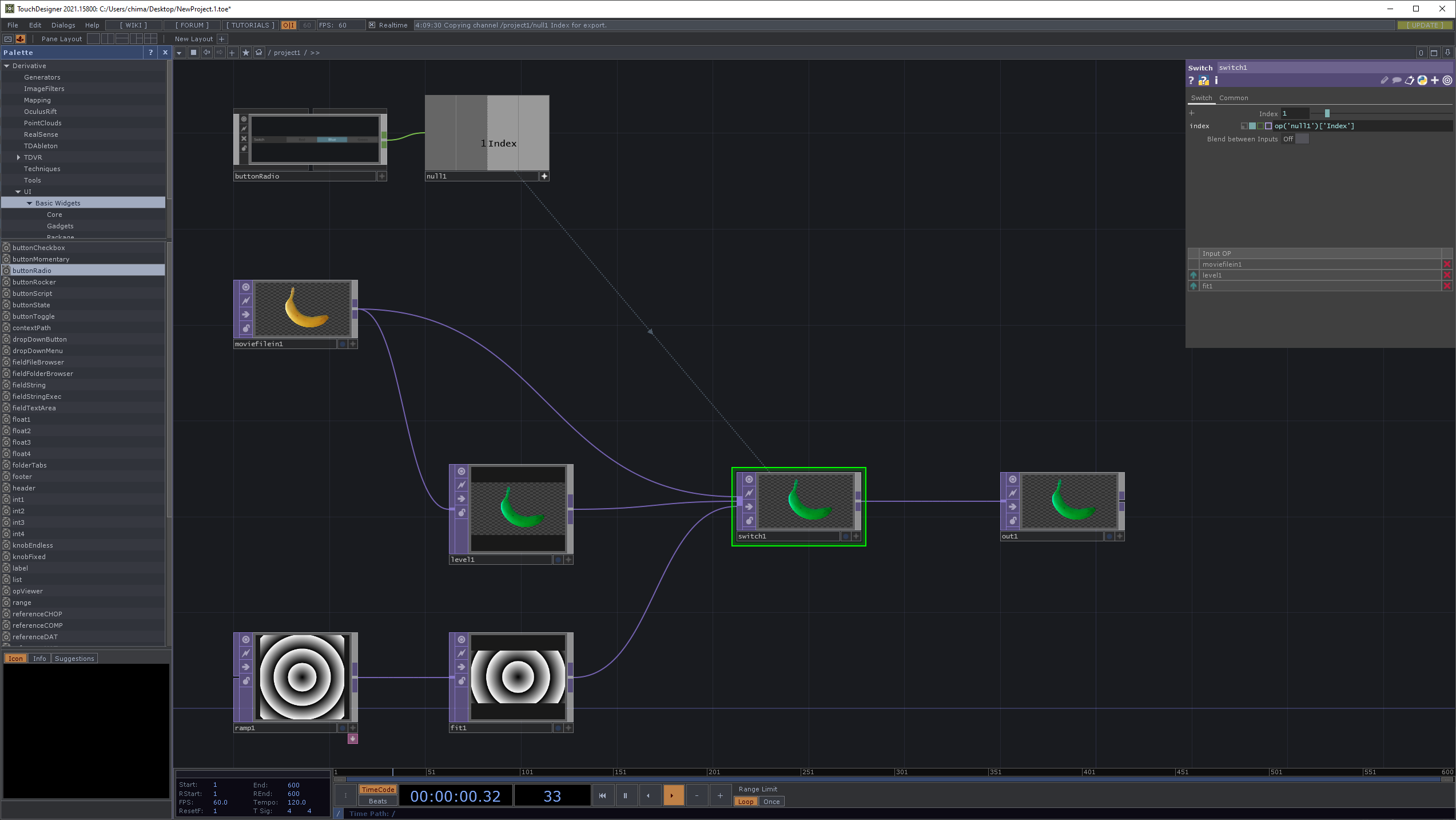This screenshot has height=820, width=1456.
Task: Click the viewer active icon on moviefilein1 node
Action: coord(246,287)
